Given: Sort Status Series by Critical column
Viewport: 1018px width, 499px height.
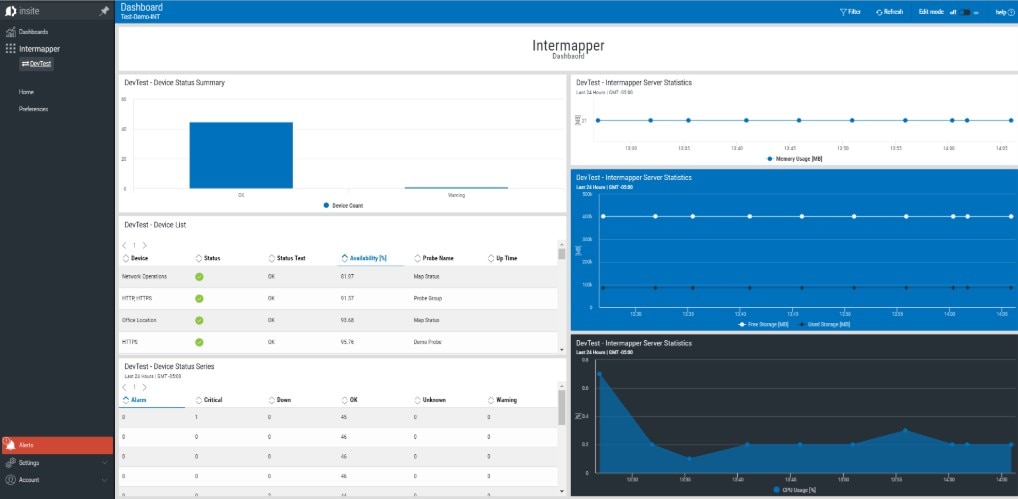Looking at the screenshot, I should point(209,400).
